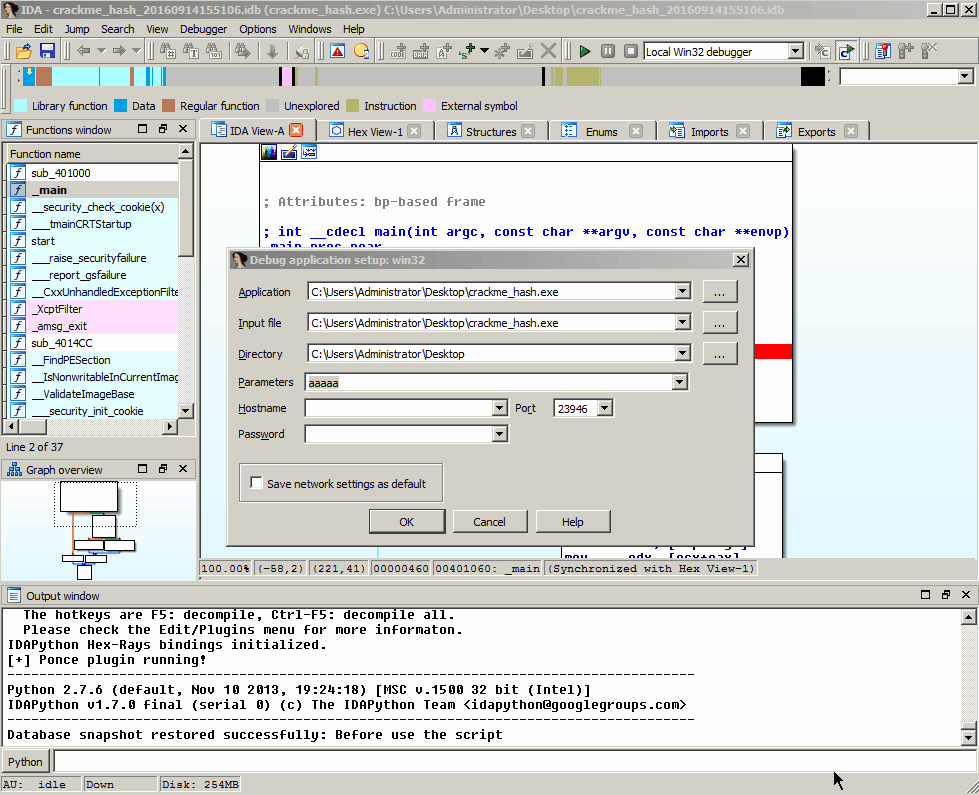Expand the Input file dropdown
This screenshot has height=795, width=979.
coord(682,322)
